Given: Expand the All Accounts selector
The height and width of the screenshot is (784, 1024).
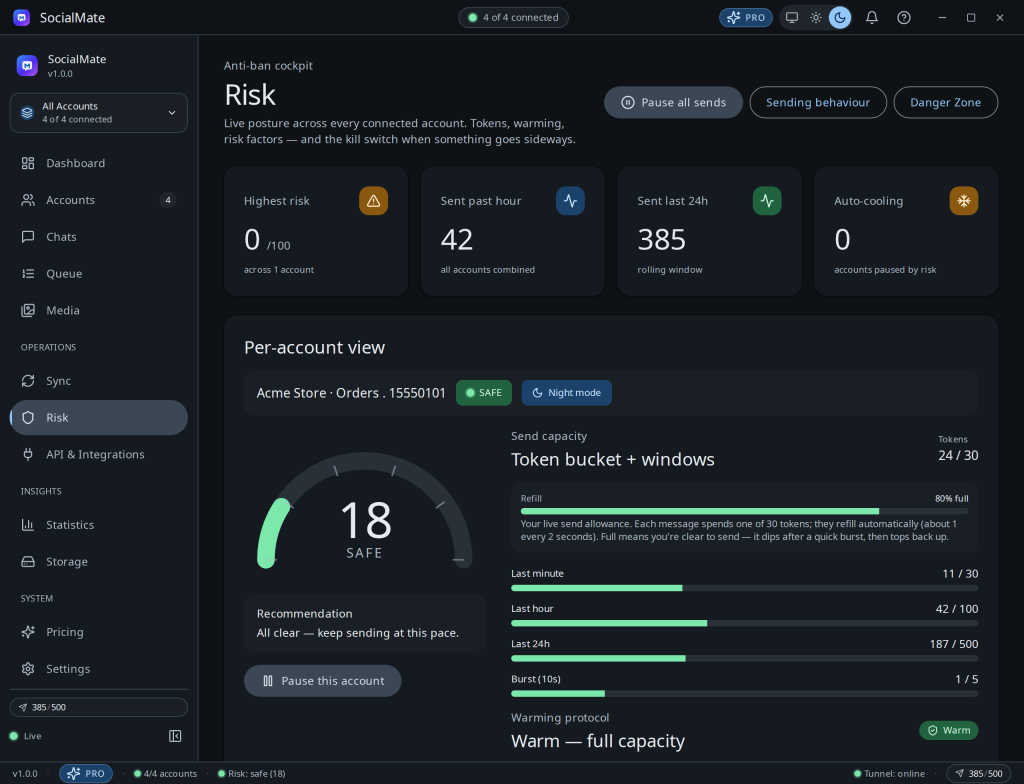Looking at the screenshot, I should [99, 112].
